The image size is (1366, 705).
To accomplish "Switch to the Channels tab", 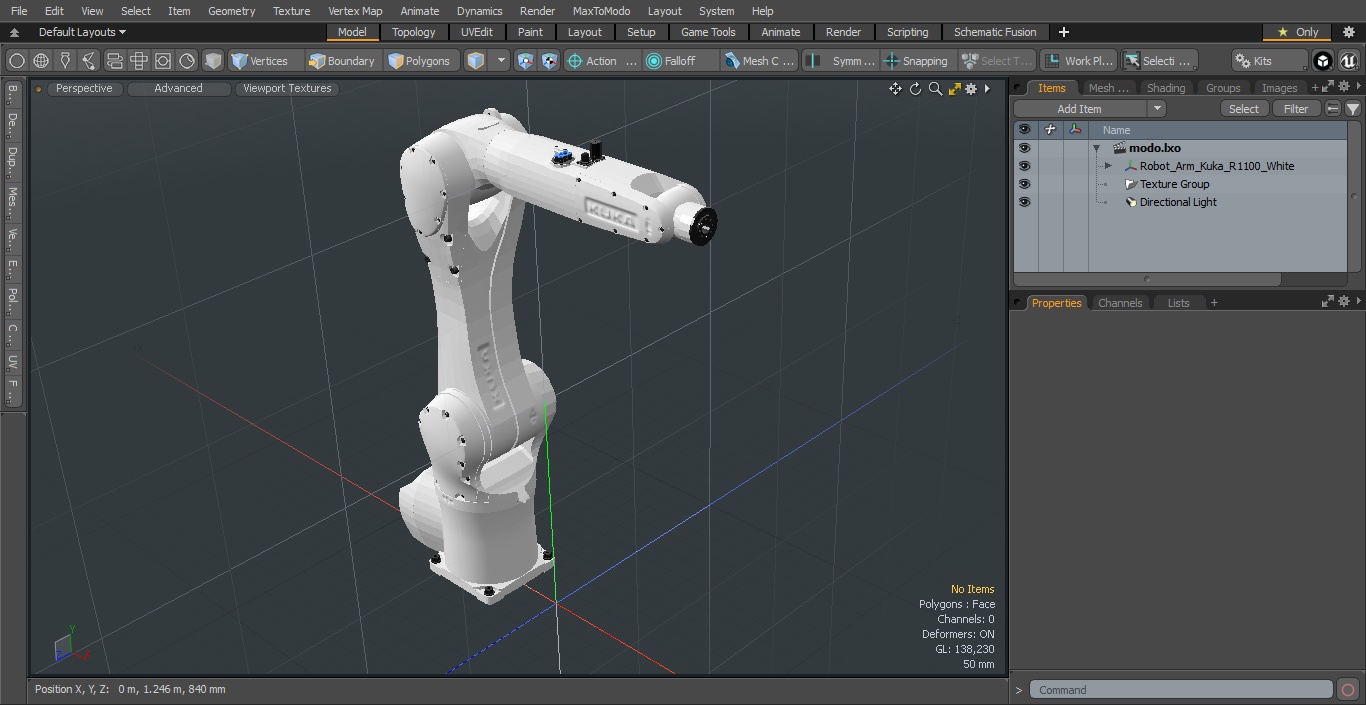I will coord(1119,303).
